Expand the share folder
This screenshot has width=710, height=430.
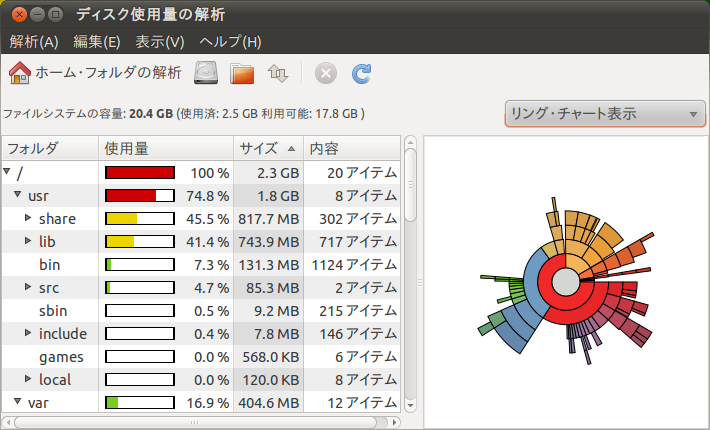[x=28, y=218]
